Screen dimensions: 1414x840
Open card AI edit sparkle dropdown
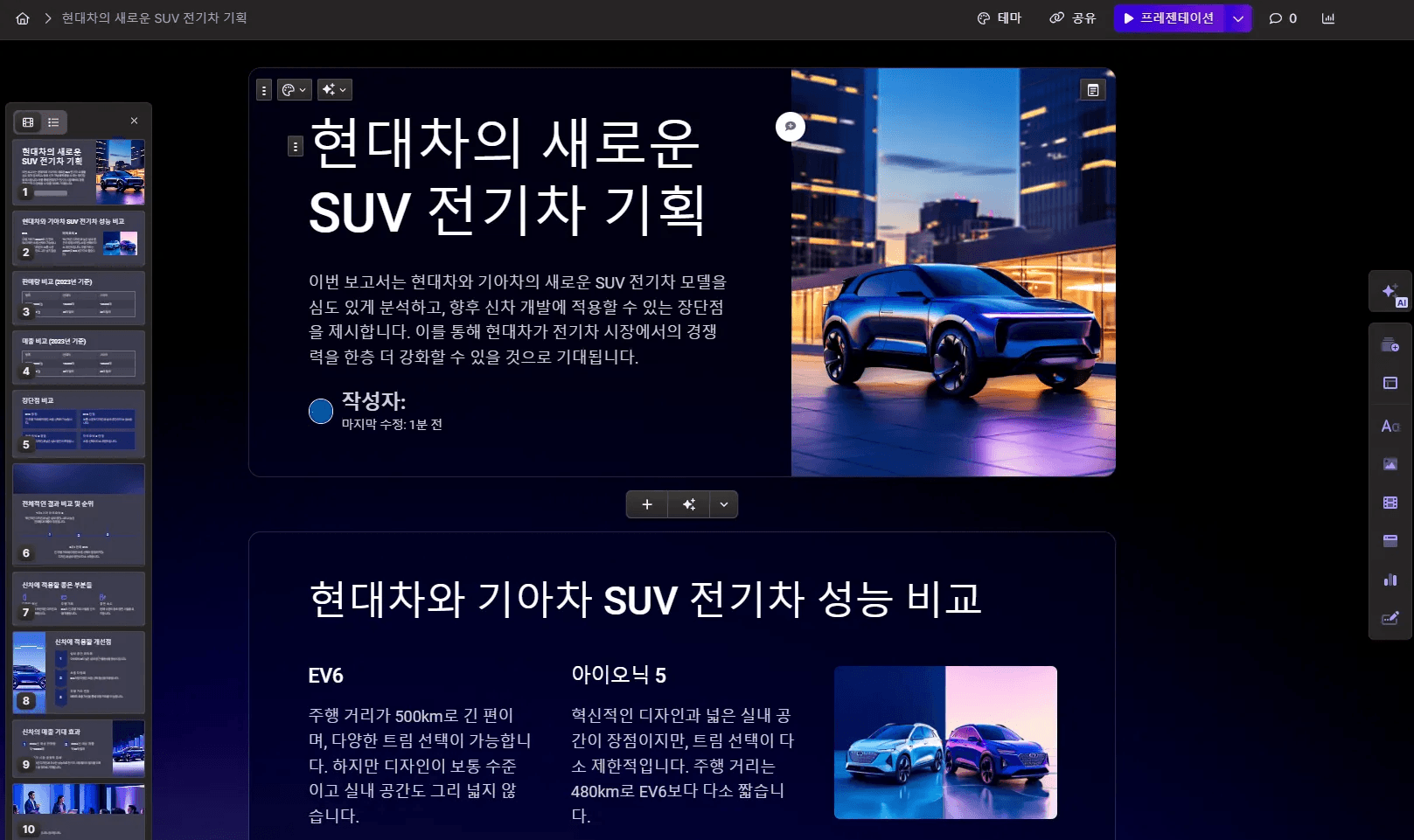[335, 90]
